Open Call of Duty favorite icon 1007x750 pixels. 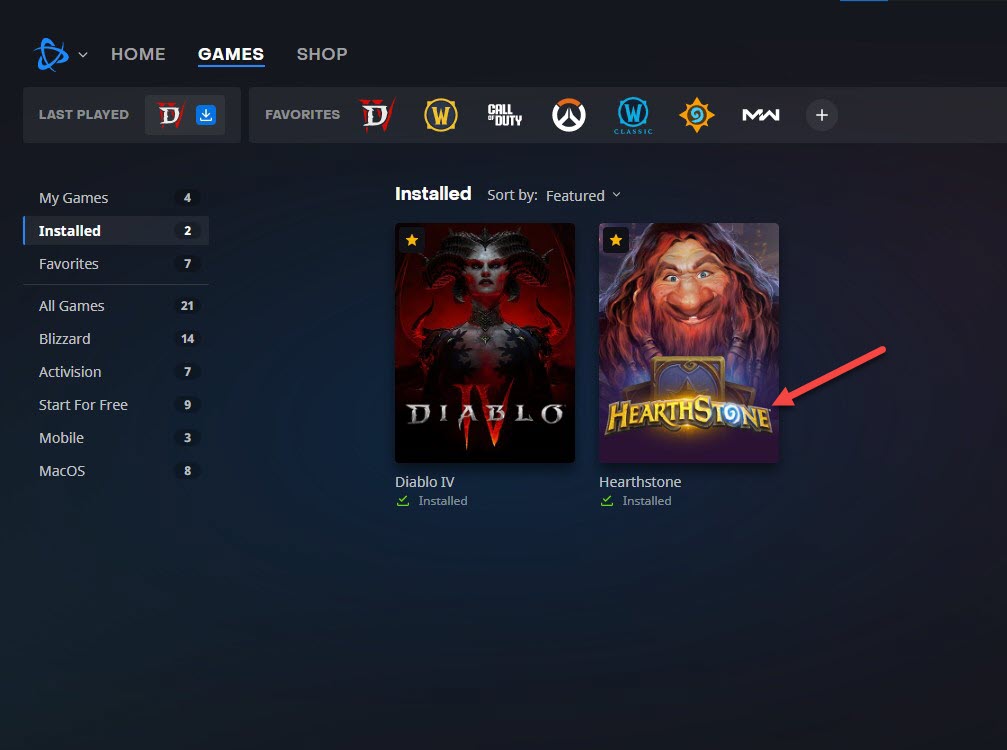[x=504, y=115]
